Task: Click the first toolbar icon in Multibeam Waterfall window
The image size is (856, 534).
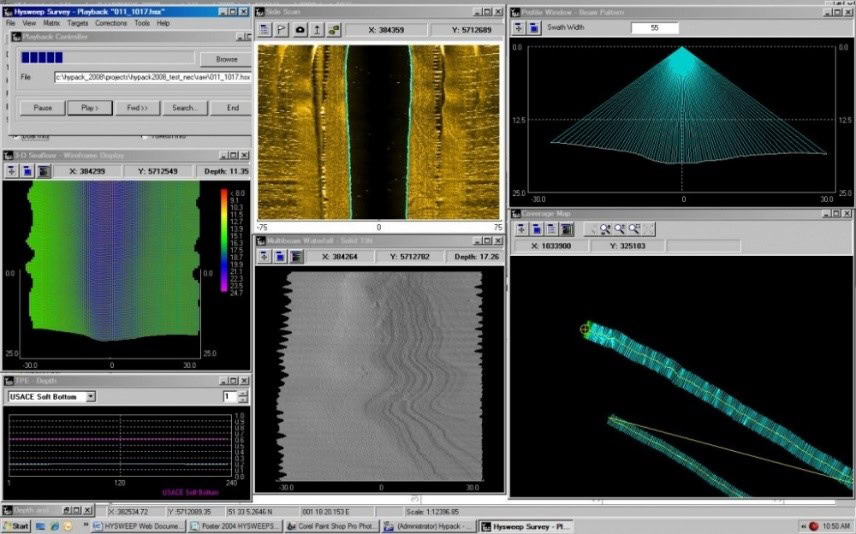Action: pos(264,256)
